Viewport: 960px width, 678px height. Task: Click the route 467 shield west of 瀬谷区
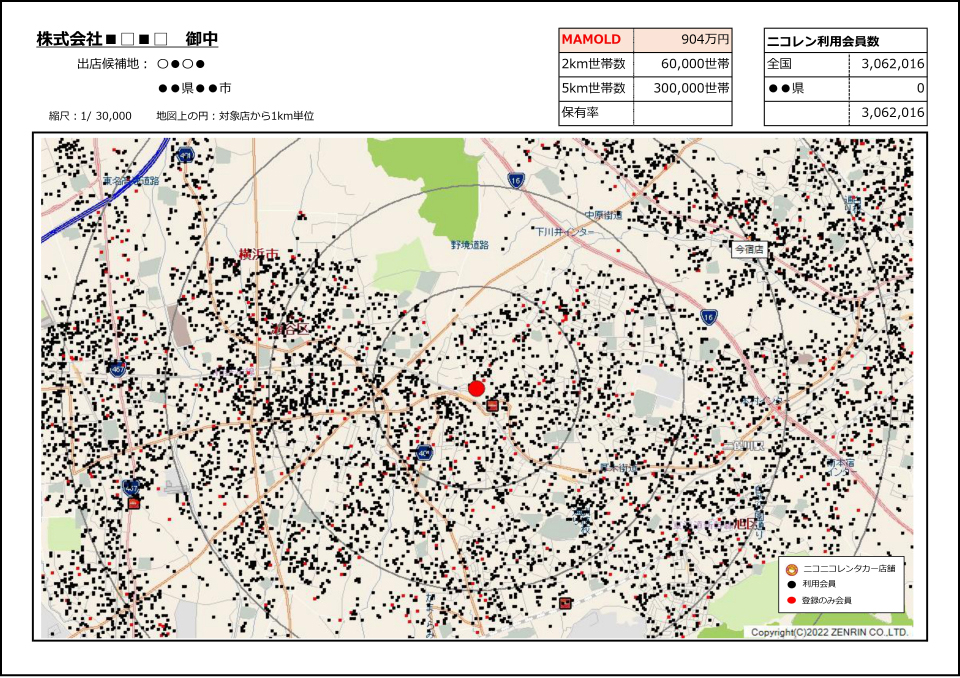coord(118,369)
